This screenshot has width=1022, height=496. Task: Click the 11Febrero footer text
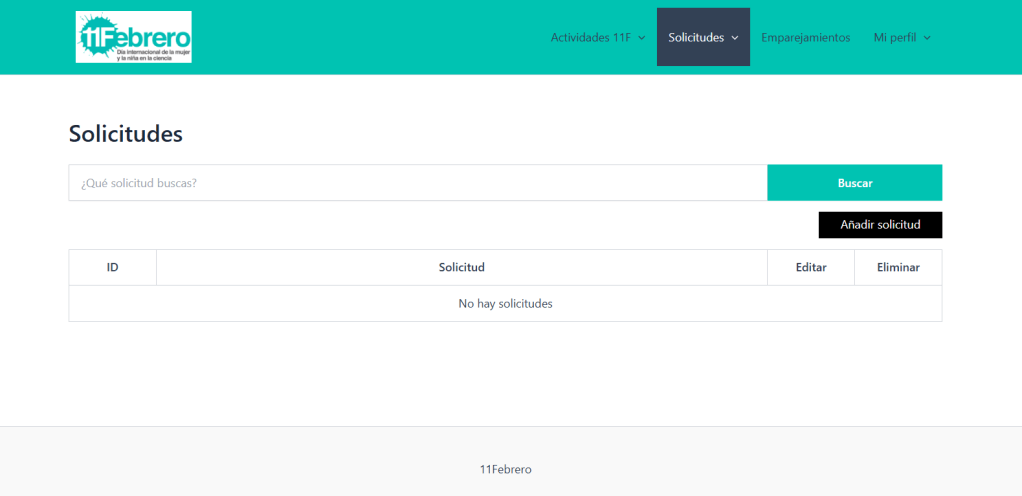point(505,469)
